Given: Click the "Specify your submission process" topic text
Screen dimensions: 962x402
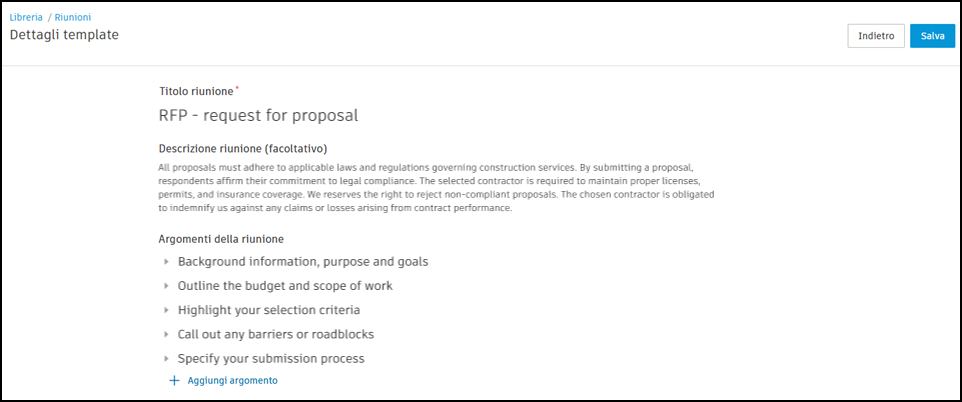Looking at the screenshot, I should [x=271, y=358].
